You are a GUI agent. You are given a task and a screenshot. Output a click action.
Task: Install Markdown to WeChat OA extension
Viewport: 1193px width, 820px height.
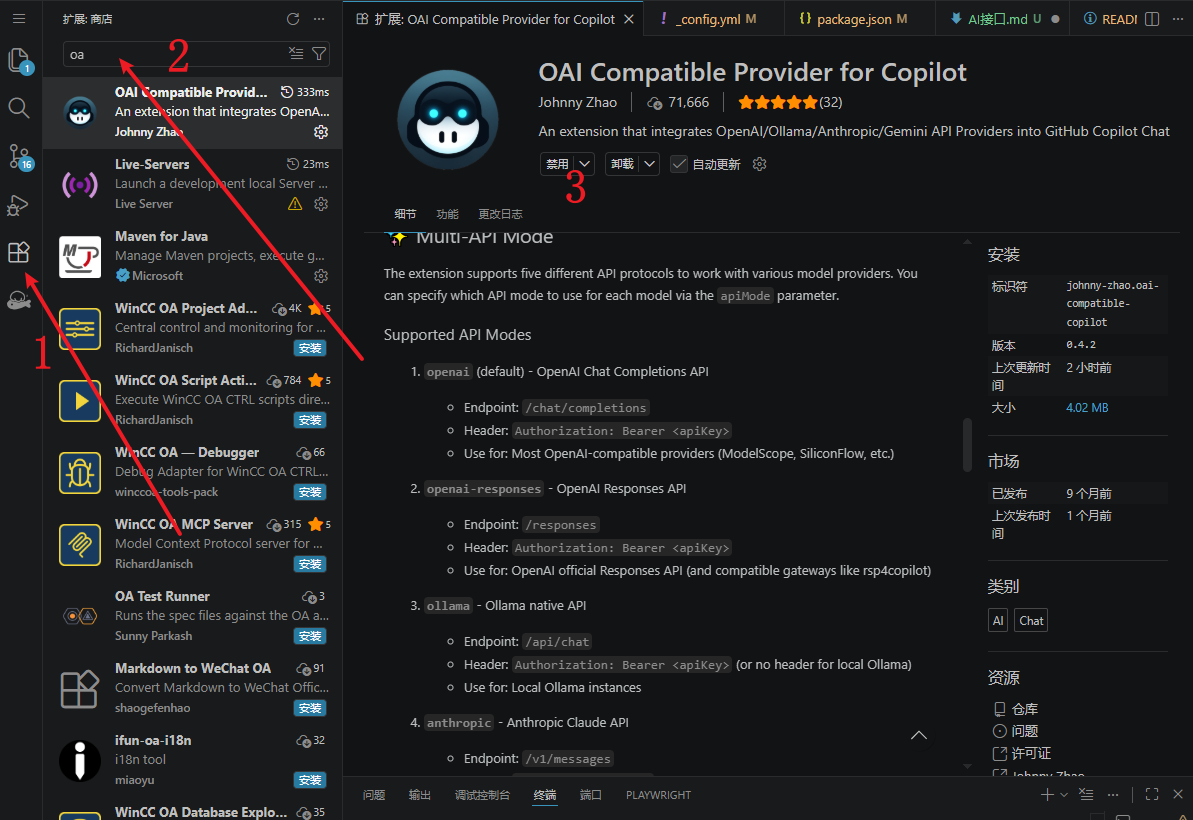(x=310, y=708)
